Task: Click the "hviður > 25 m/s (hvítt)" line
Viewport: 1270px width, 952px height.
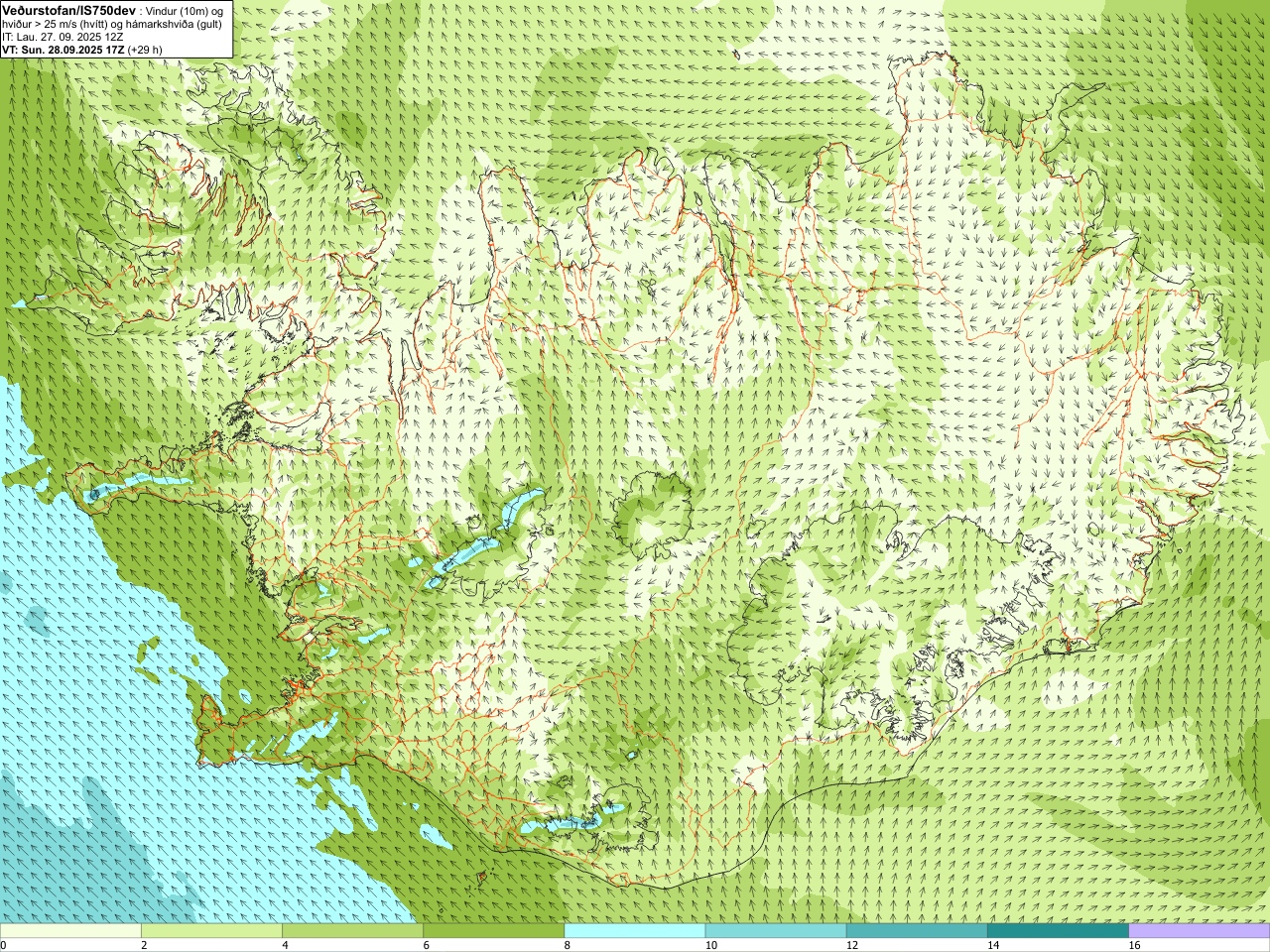Action: coord(60,23)
